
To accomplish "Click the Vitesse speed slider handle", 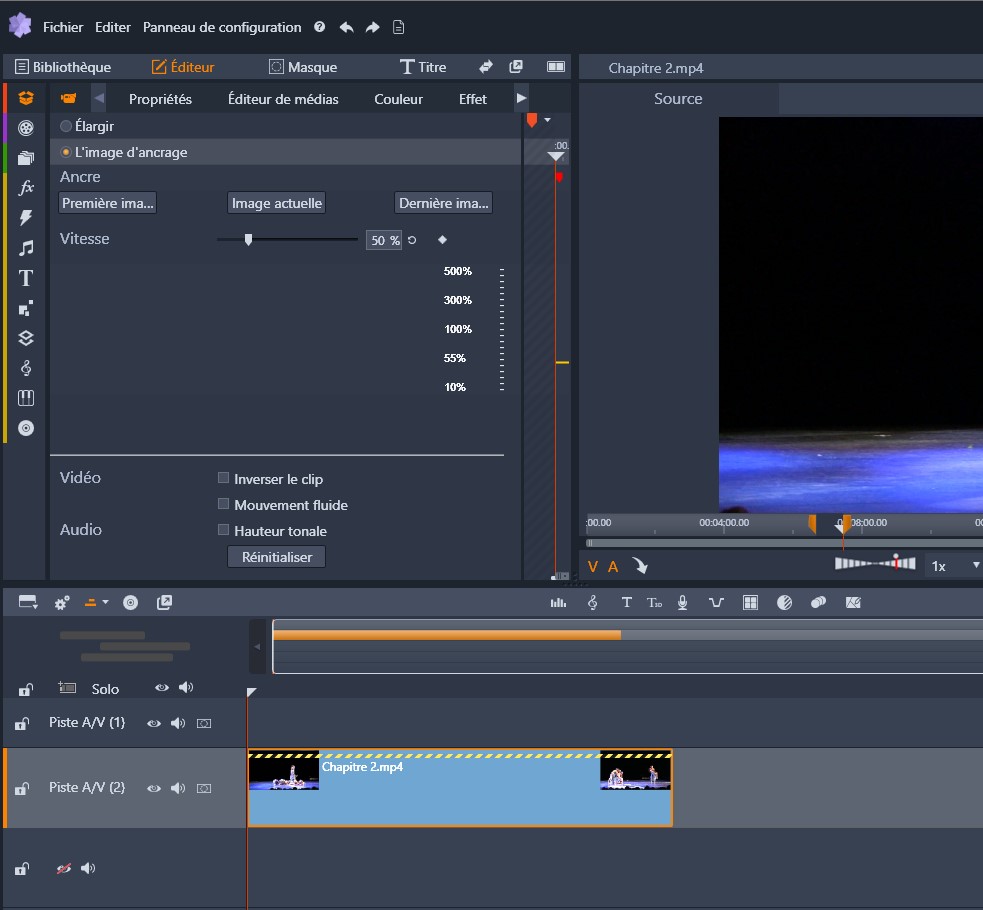I will tap(248, 240).
